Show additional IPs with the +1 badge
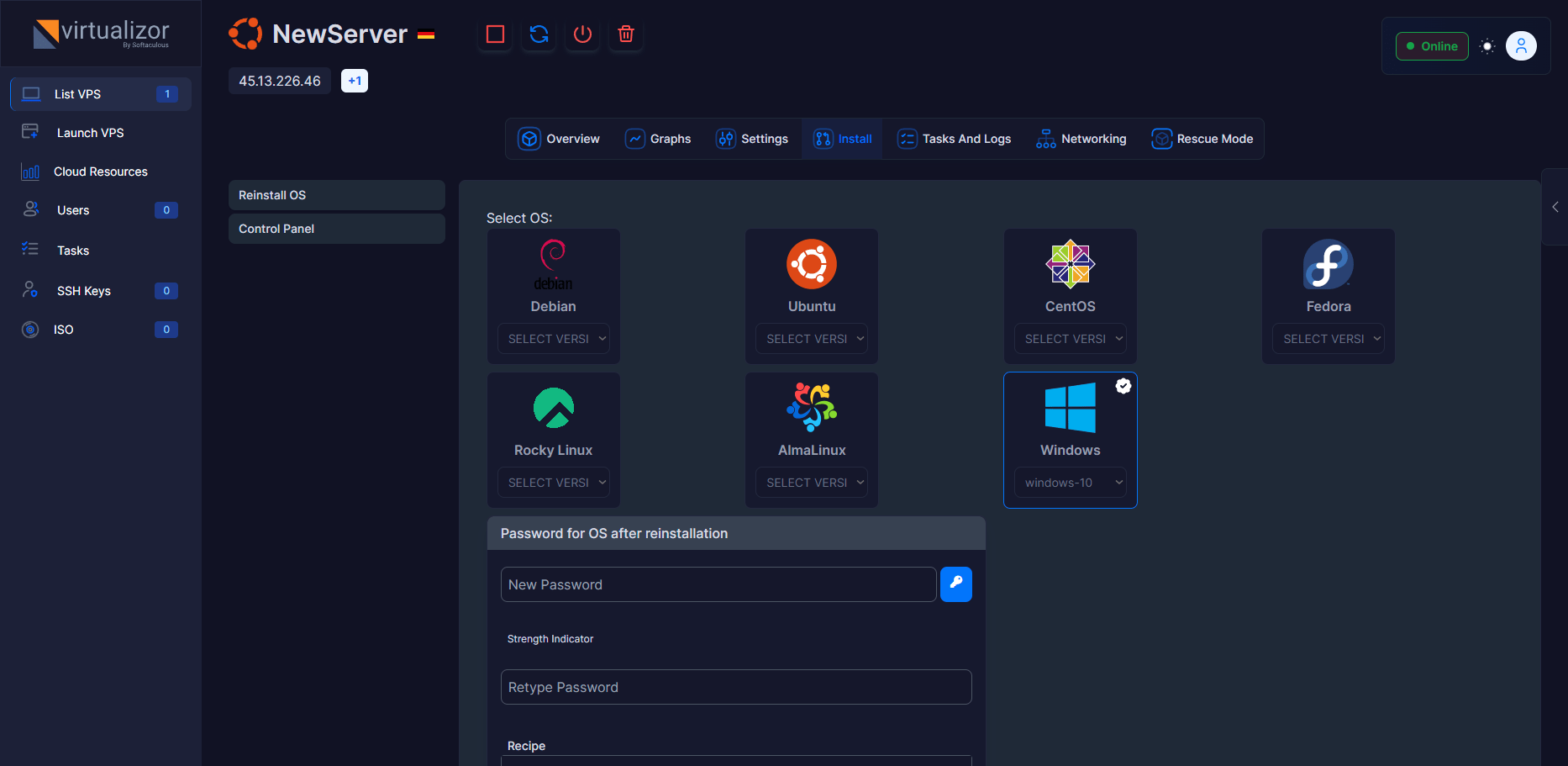 point(355,81)
